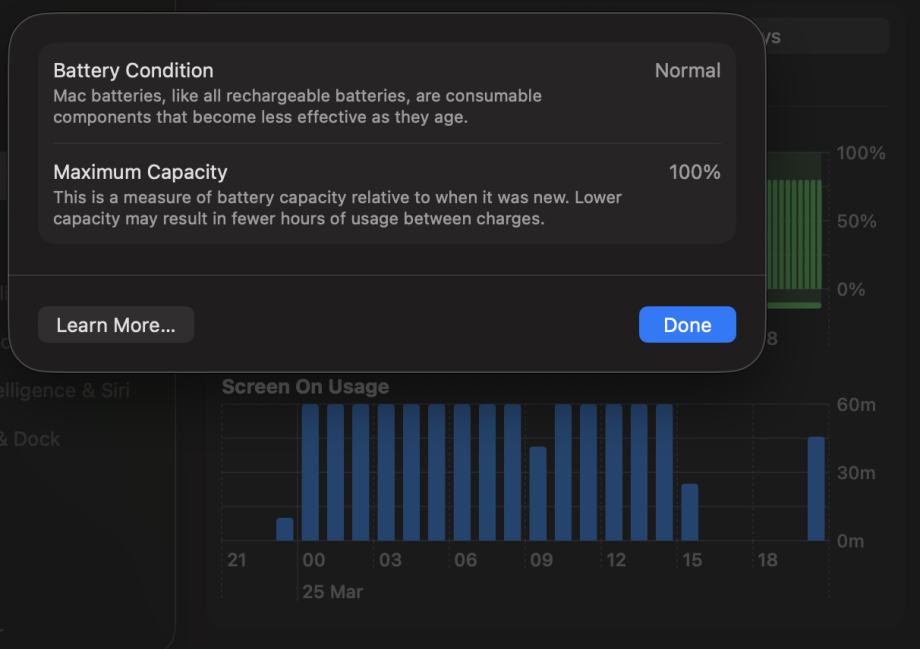Click the 60m axis label

tap(855, 405)
